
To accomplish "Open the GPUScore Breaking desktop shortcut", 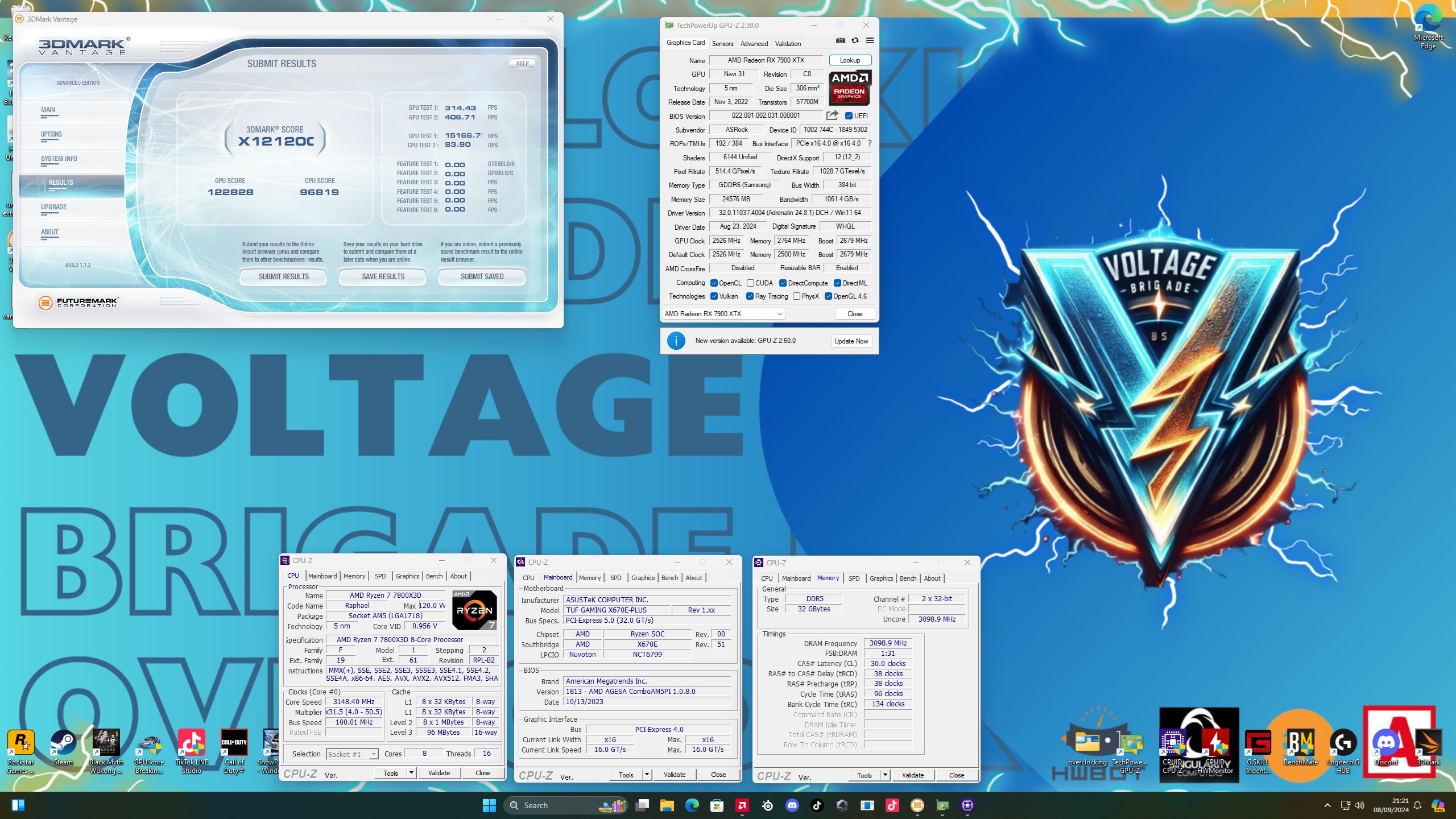I will 149,751.
